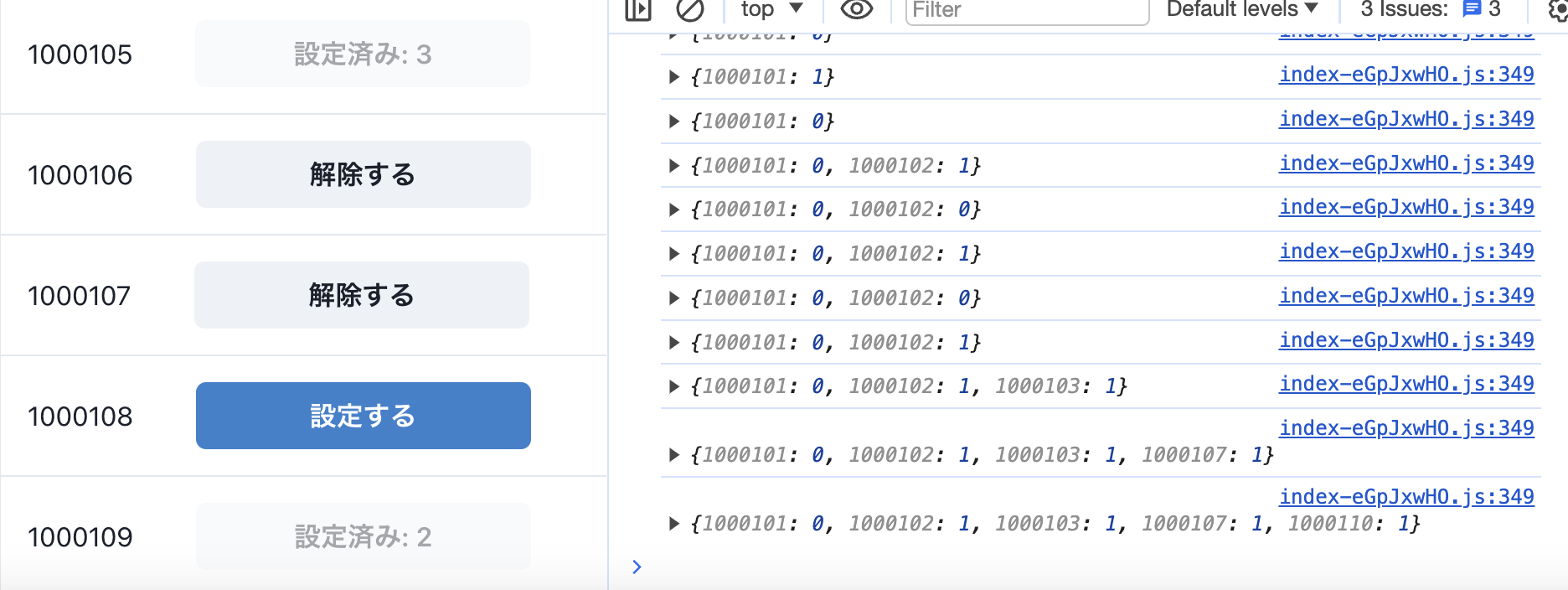Open source link for the {1000101: 1} log
The height and width of the screenshot is (590, 1568).
click(1406, 75)
